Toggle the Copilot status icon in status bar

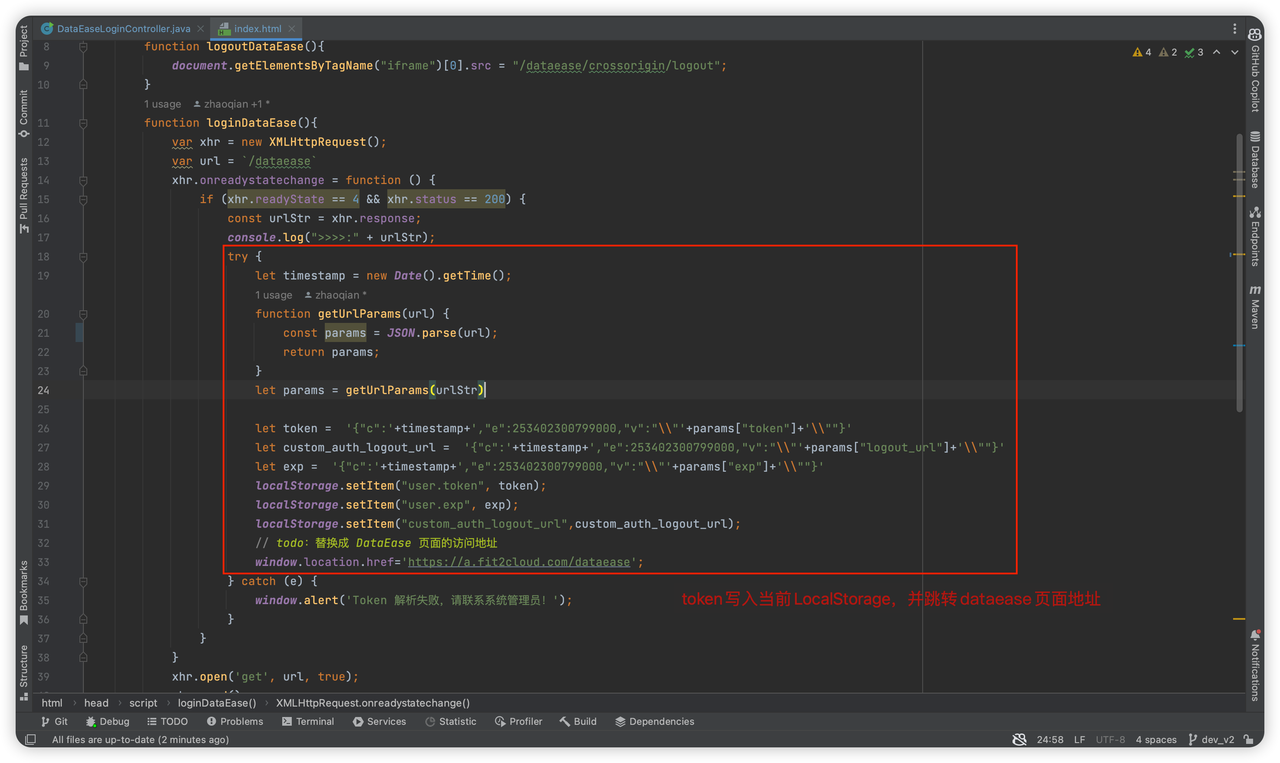1019,740
